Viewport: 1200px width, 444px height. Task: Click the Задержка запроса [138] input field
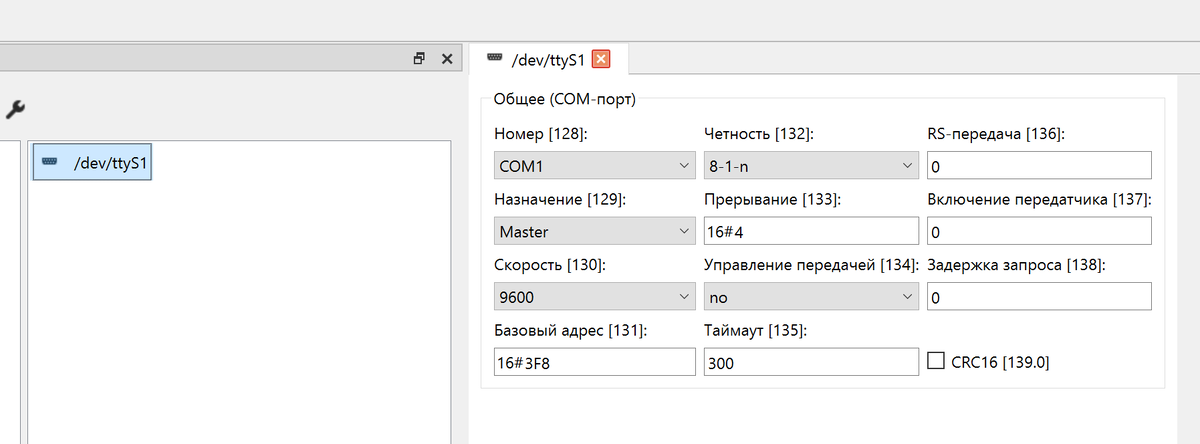(x=1039, y=297)
